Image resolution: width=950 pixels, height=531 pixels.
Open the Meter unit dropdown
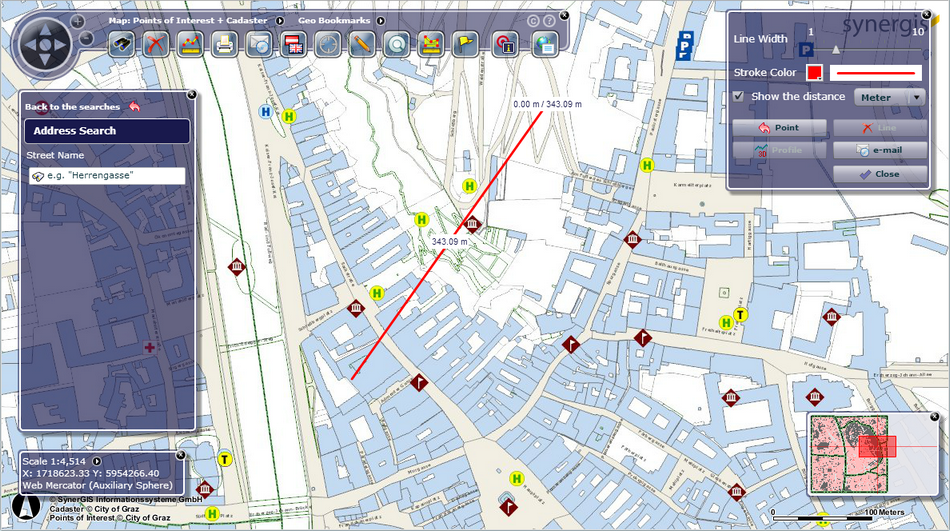888,97
